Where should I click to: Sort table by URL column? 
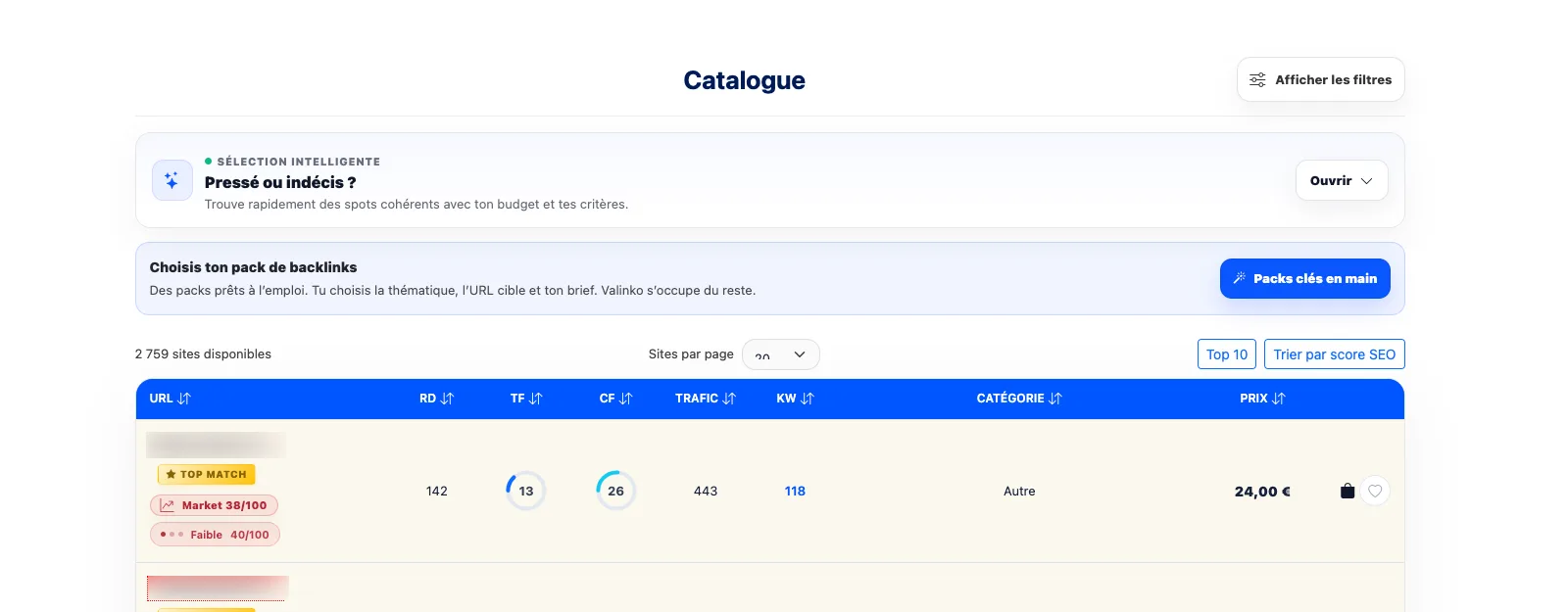(x=170, y=399)
